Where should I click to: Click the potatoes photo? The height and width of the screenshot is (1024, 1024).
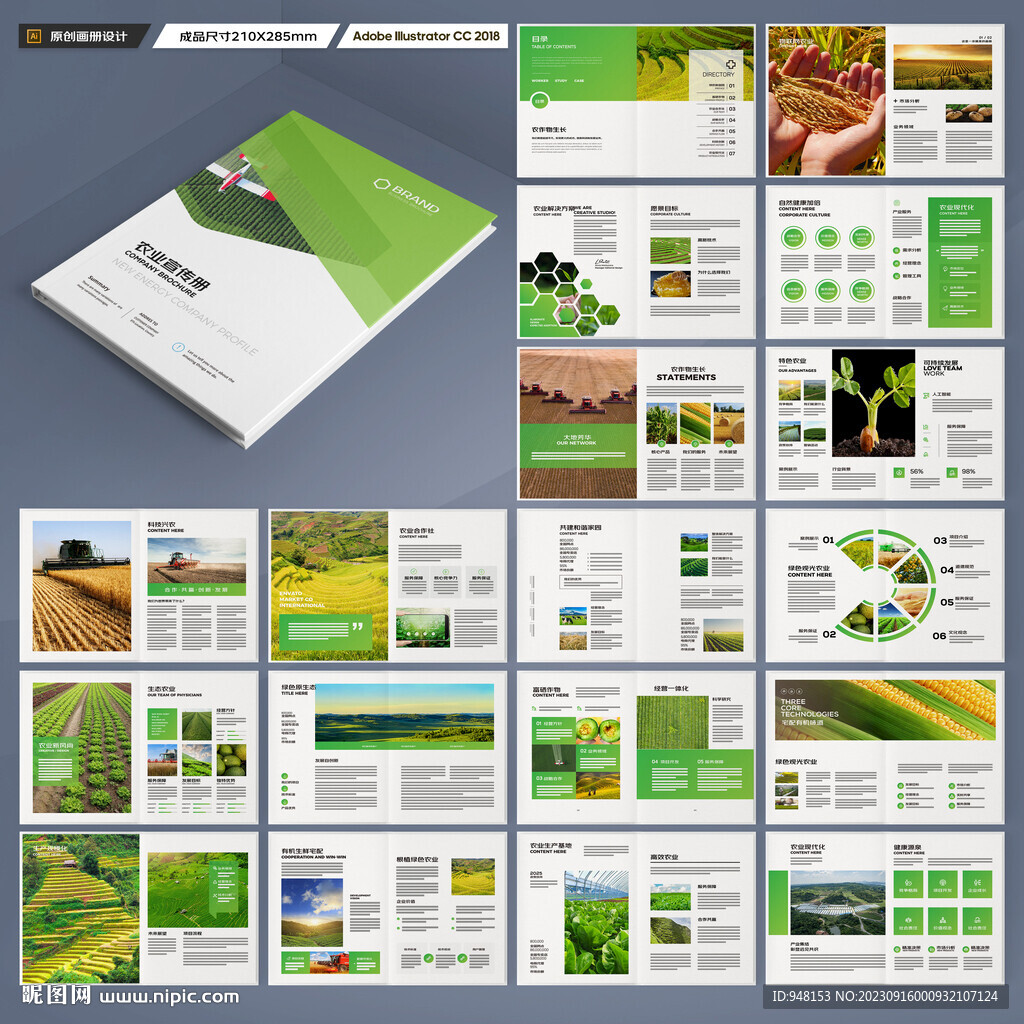(x=968, y=113)
